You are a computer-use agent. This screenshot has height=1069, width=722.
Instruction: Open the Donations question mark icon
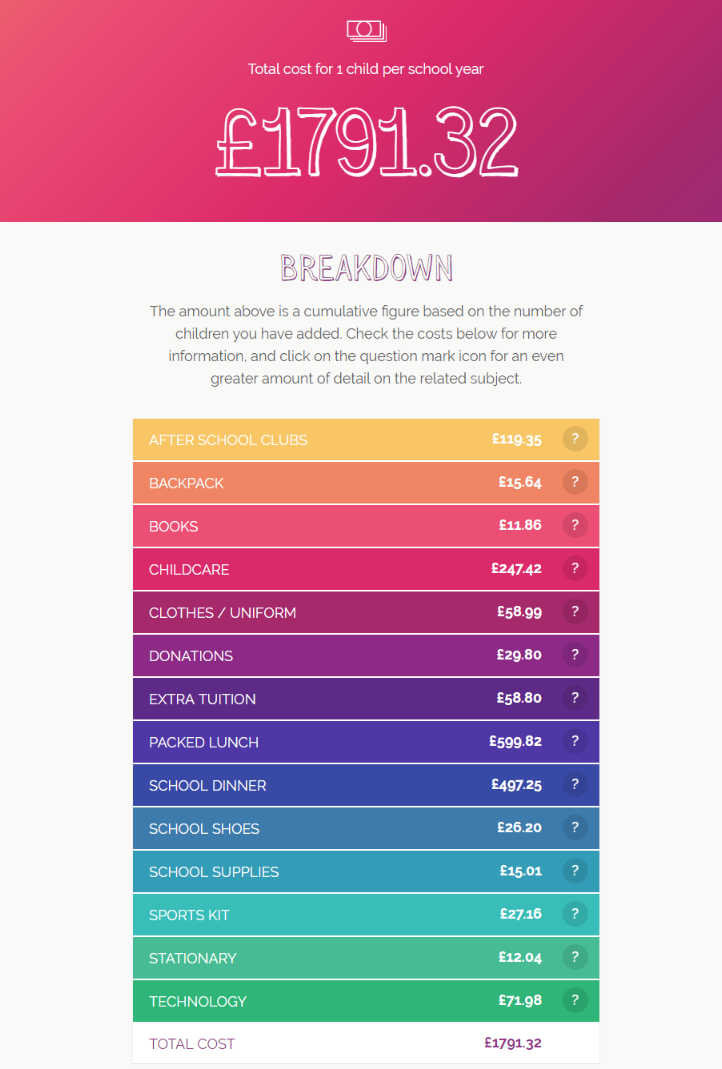(575, 655)
